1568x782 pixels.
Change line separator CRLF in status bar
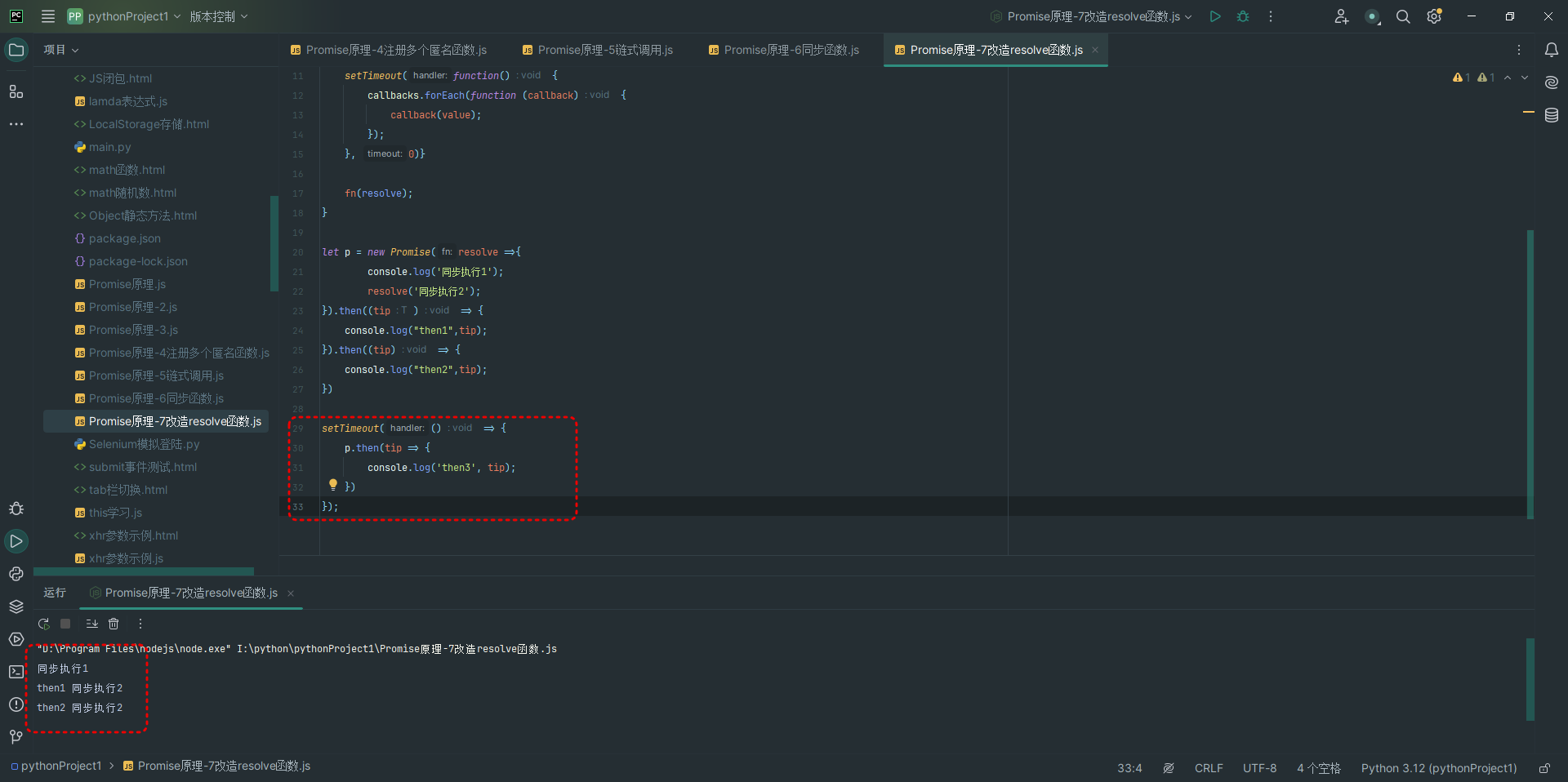(1209, 768)
